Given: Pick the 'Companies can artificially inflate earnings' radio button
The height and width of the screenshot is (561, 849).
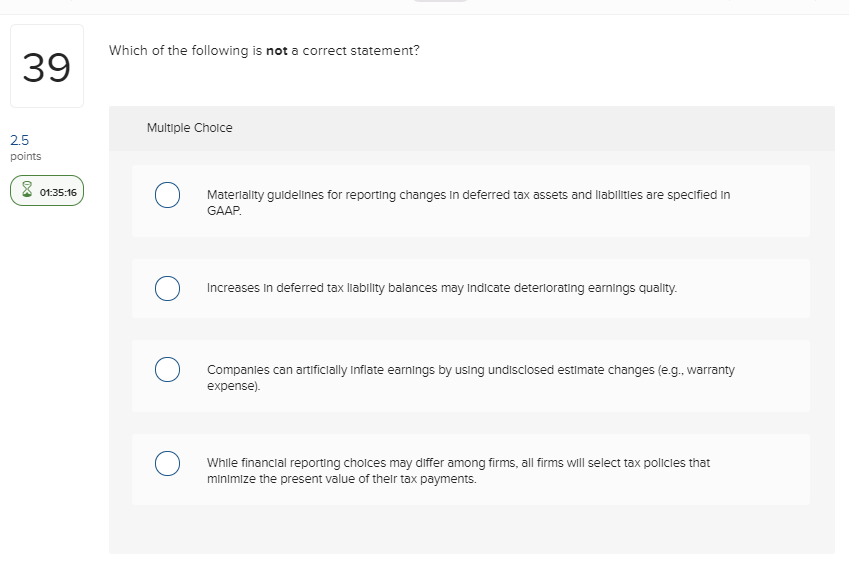Looking at the screenshot, I should (x=167, y=370).
